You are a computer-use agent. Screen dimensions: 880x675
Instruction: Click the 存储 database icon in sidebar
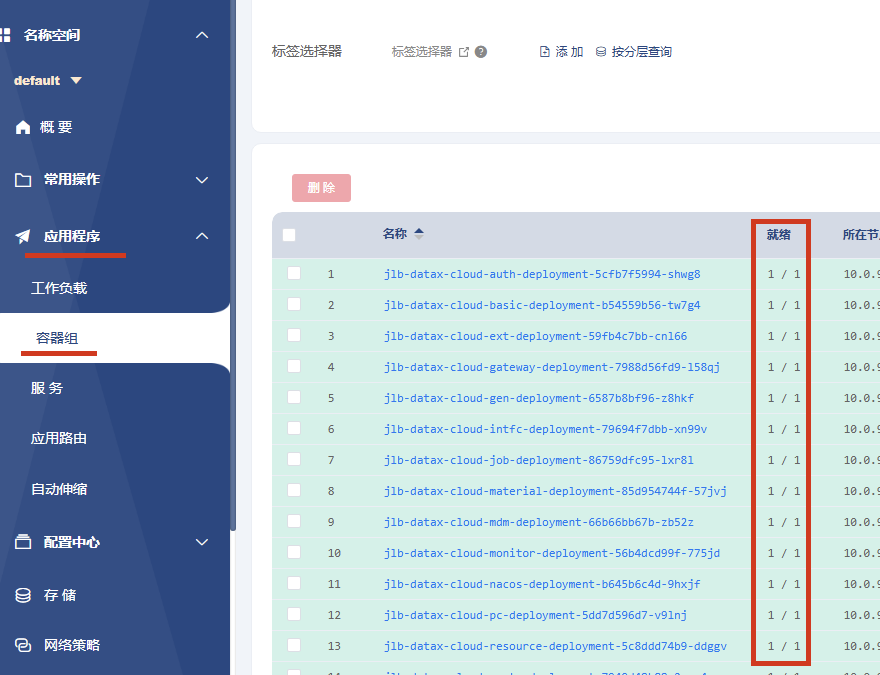pyautogui.click(x=23, y=595)
